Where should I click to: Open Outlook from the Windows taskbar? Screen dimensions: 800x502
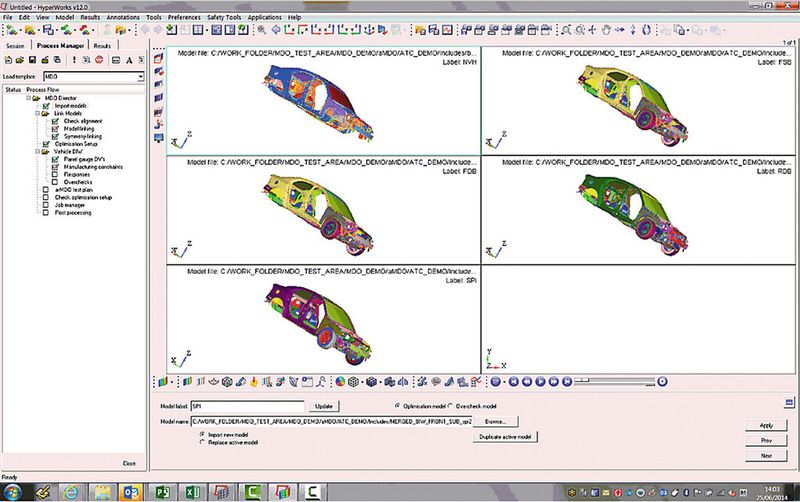click(x=131, y=492)
